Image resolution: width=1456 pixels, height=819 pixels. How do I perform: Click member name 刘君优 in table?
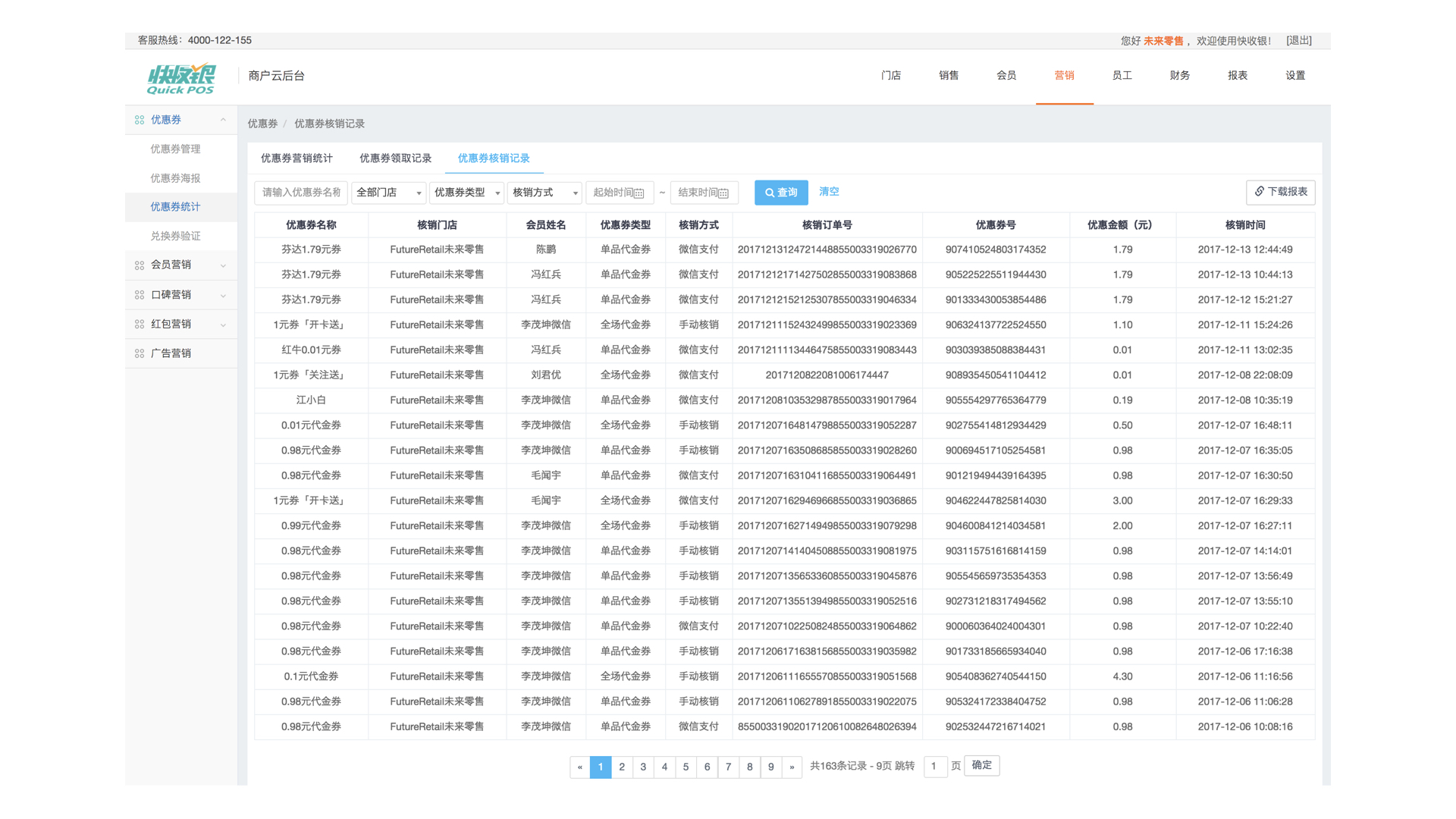point(546,375)
